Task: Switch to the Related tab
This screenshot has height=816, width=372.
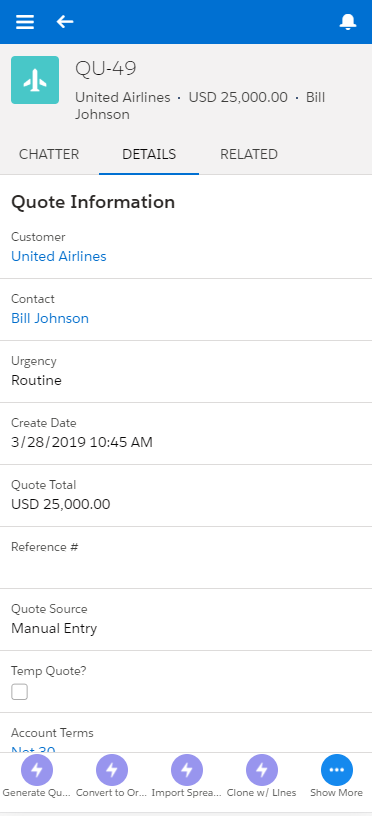Action: tap(249, 155)
